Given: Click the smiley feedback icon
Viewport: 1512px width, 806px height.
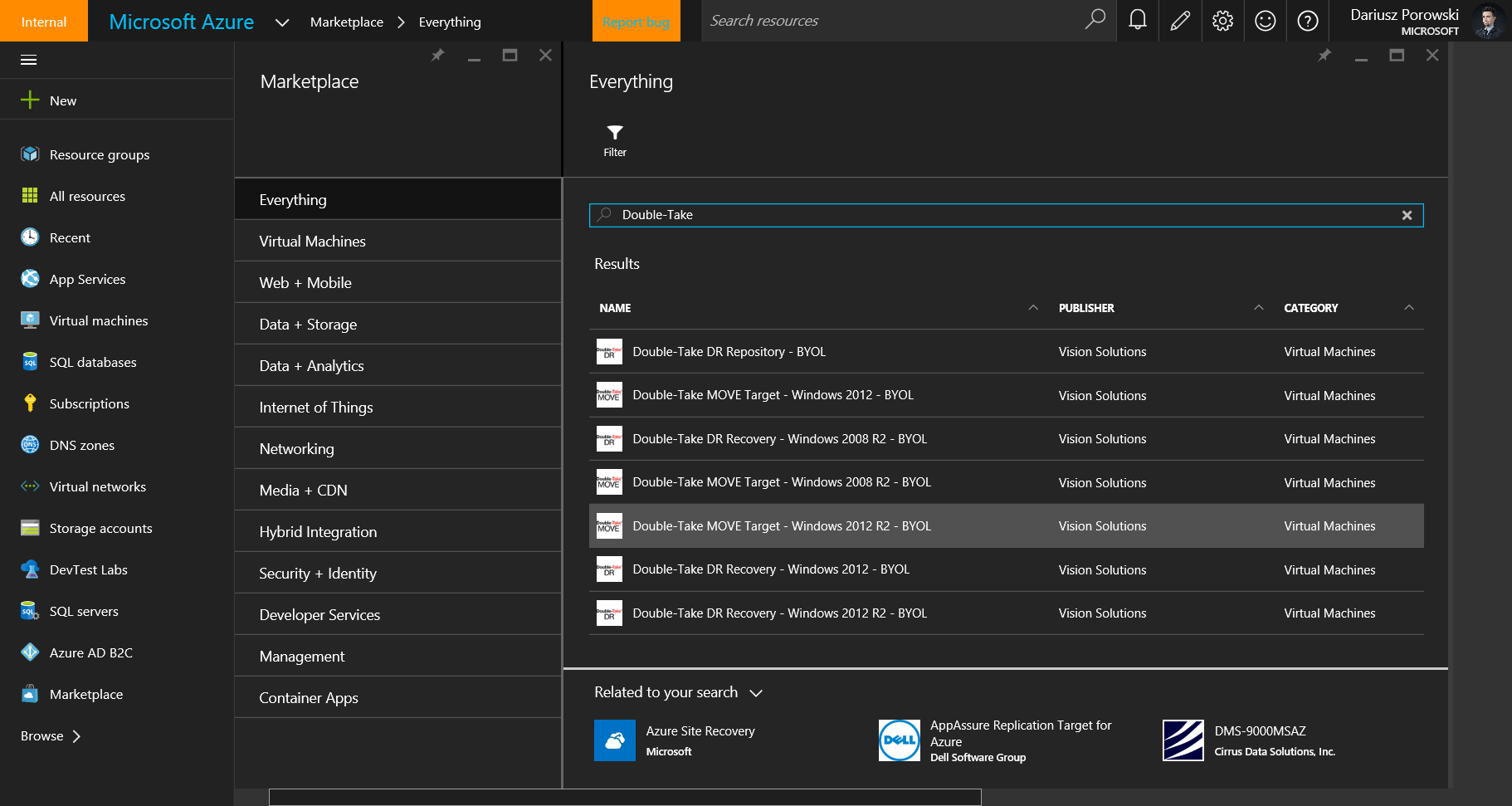Looking at the screenshot, I should (1265, 20).
